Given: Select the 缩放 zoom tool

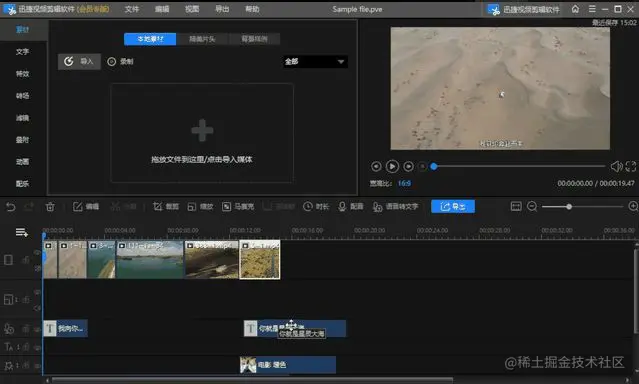Looking at the screenshot, I should pyautogui.click(x=200, y=207).
